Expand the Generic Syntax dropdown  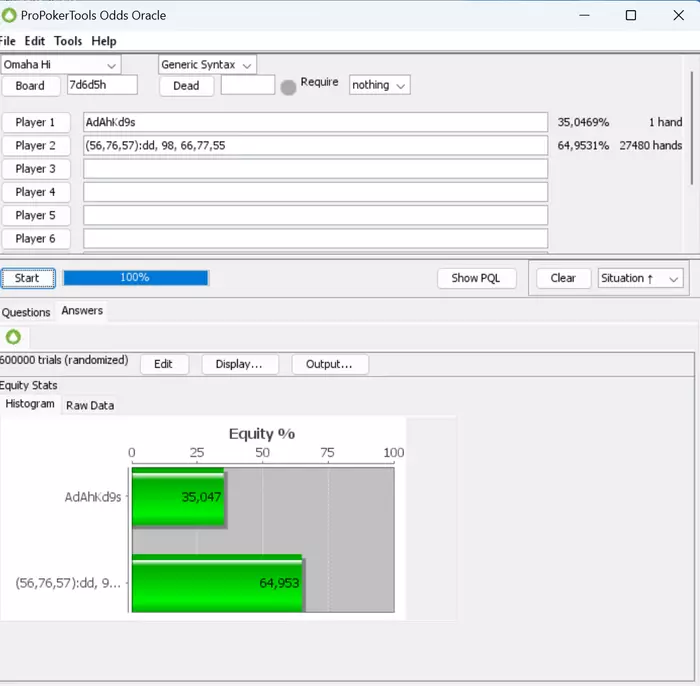pyautogui.click(x=207, y=65)
